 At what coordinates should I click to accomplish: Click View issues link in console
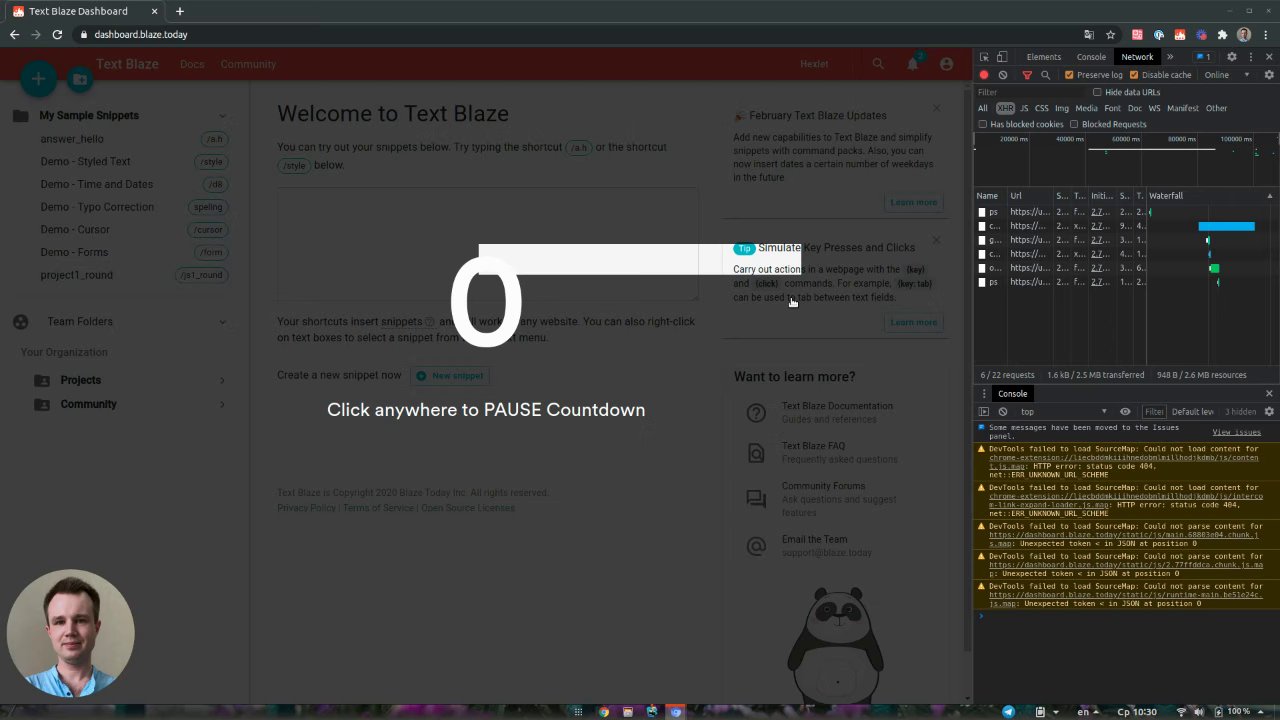1236,432
